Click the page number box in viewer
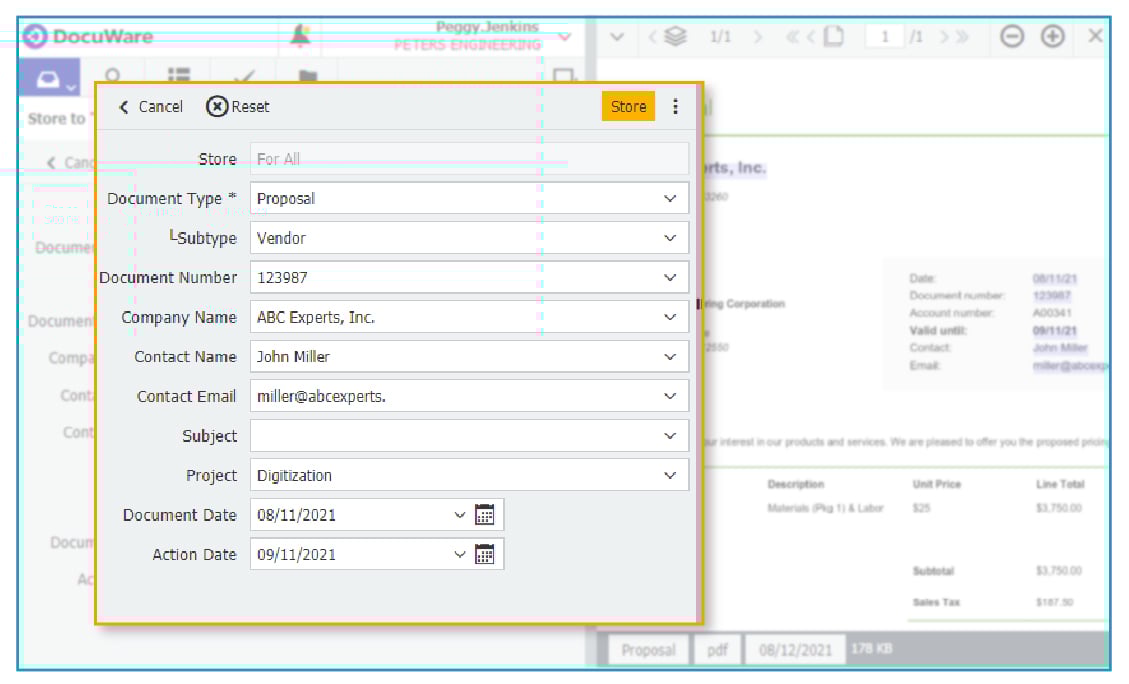1129x684 pixels. 885,36
